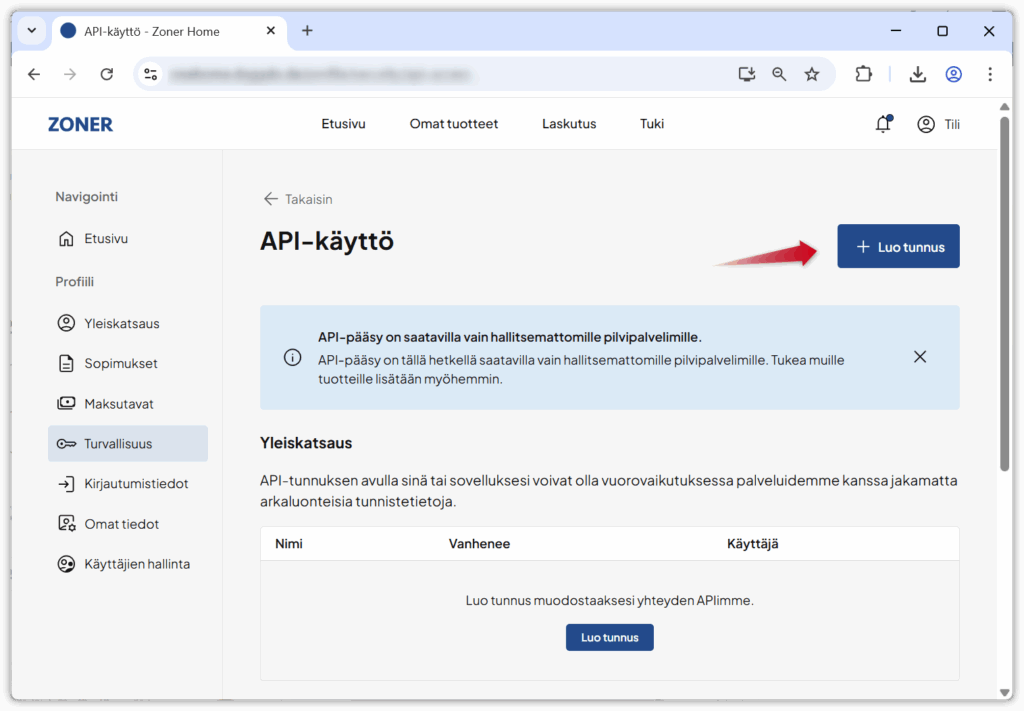Bookmark the page with the star icon
This screenshot has height=711, width=1024.
pyautogui.click(x=812, y=74)
